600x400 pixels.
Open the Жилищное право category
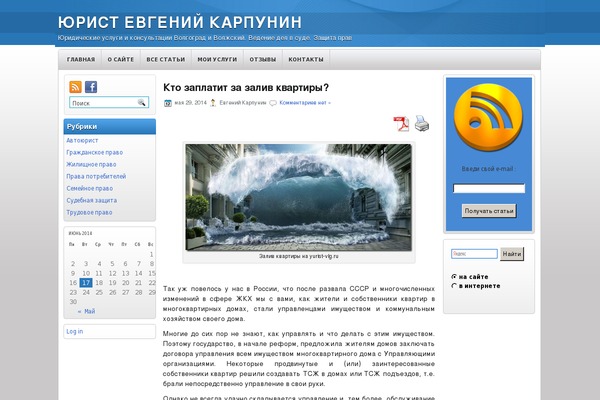91,164
